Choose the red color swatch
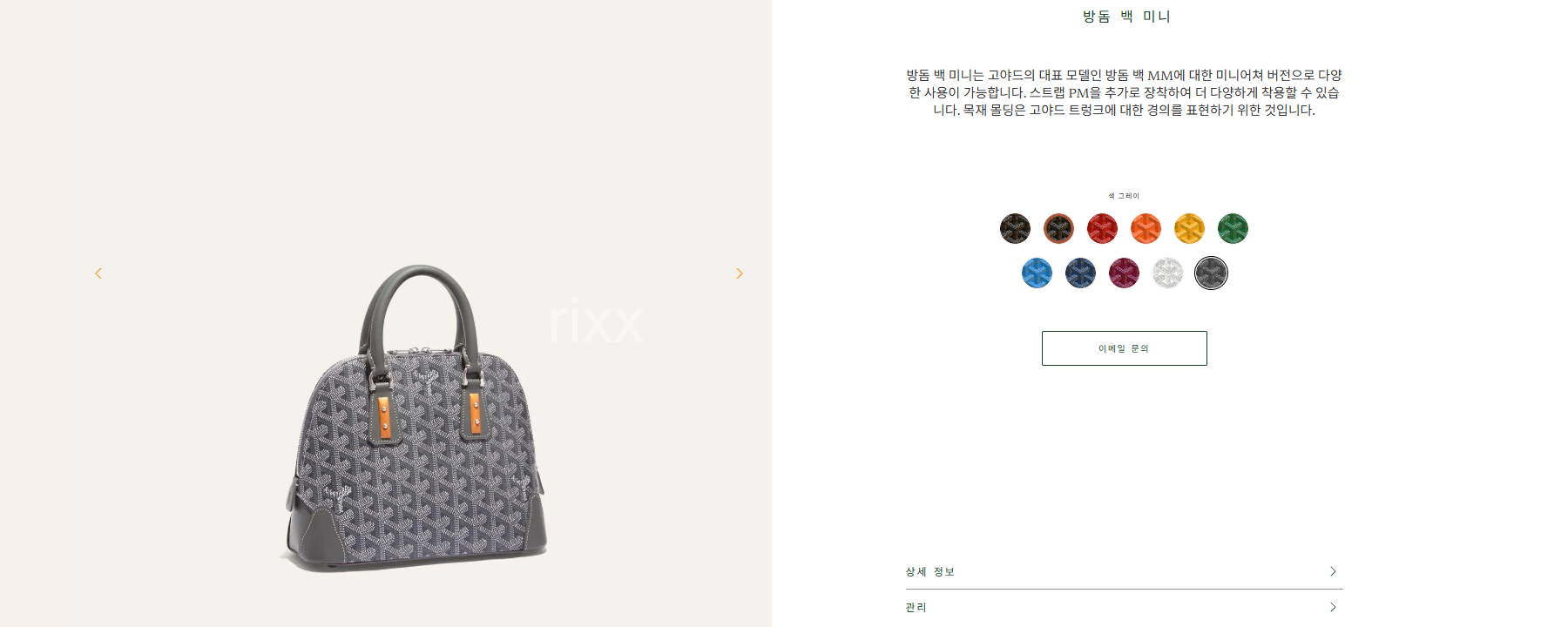 coord(1102,229)
